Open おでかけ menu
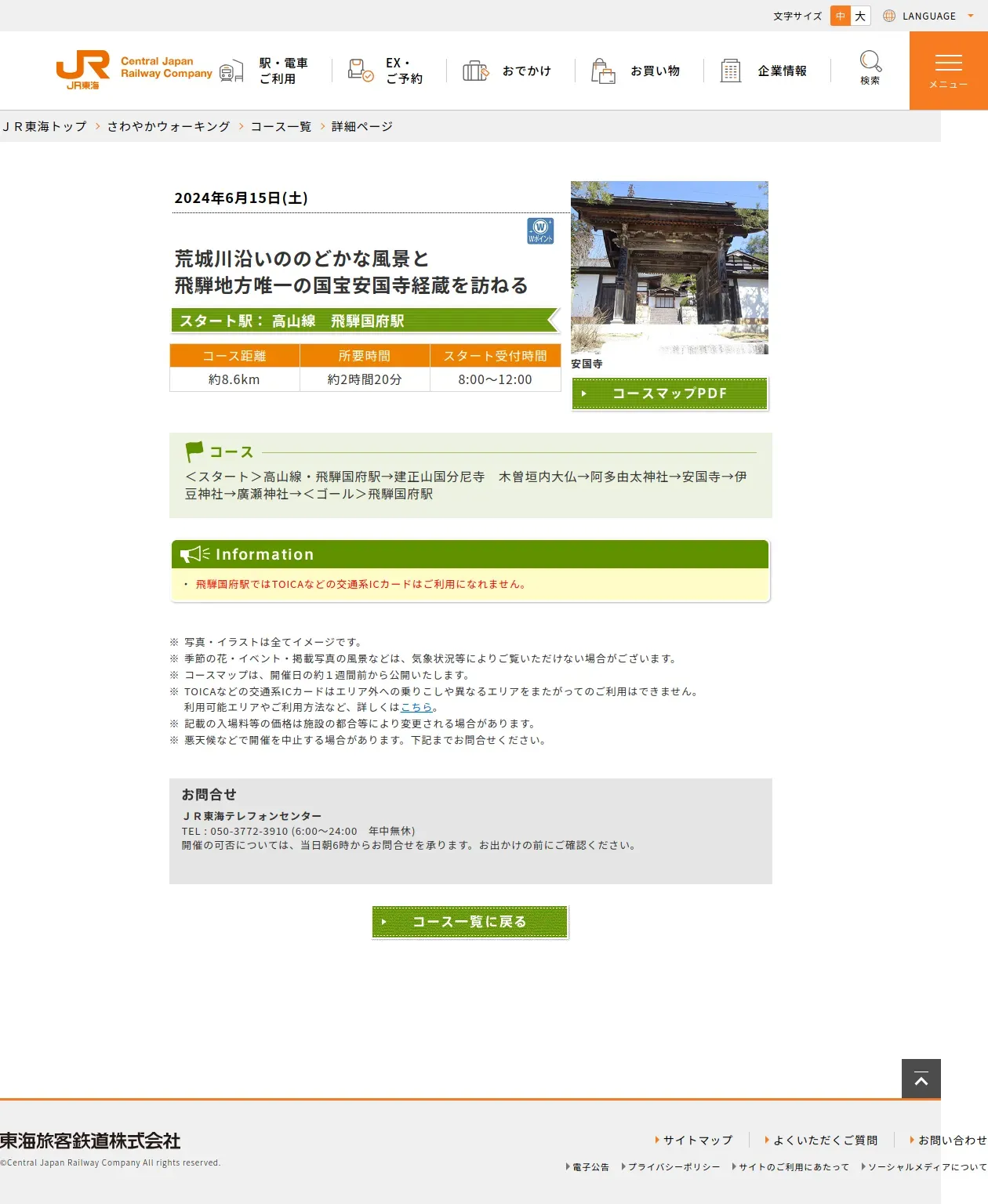 point(527,71)
